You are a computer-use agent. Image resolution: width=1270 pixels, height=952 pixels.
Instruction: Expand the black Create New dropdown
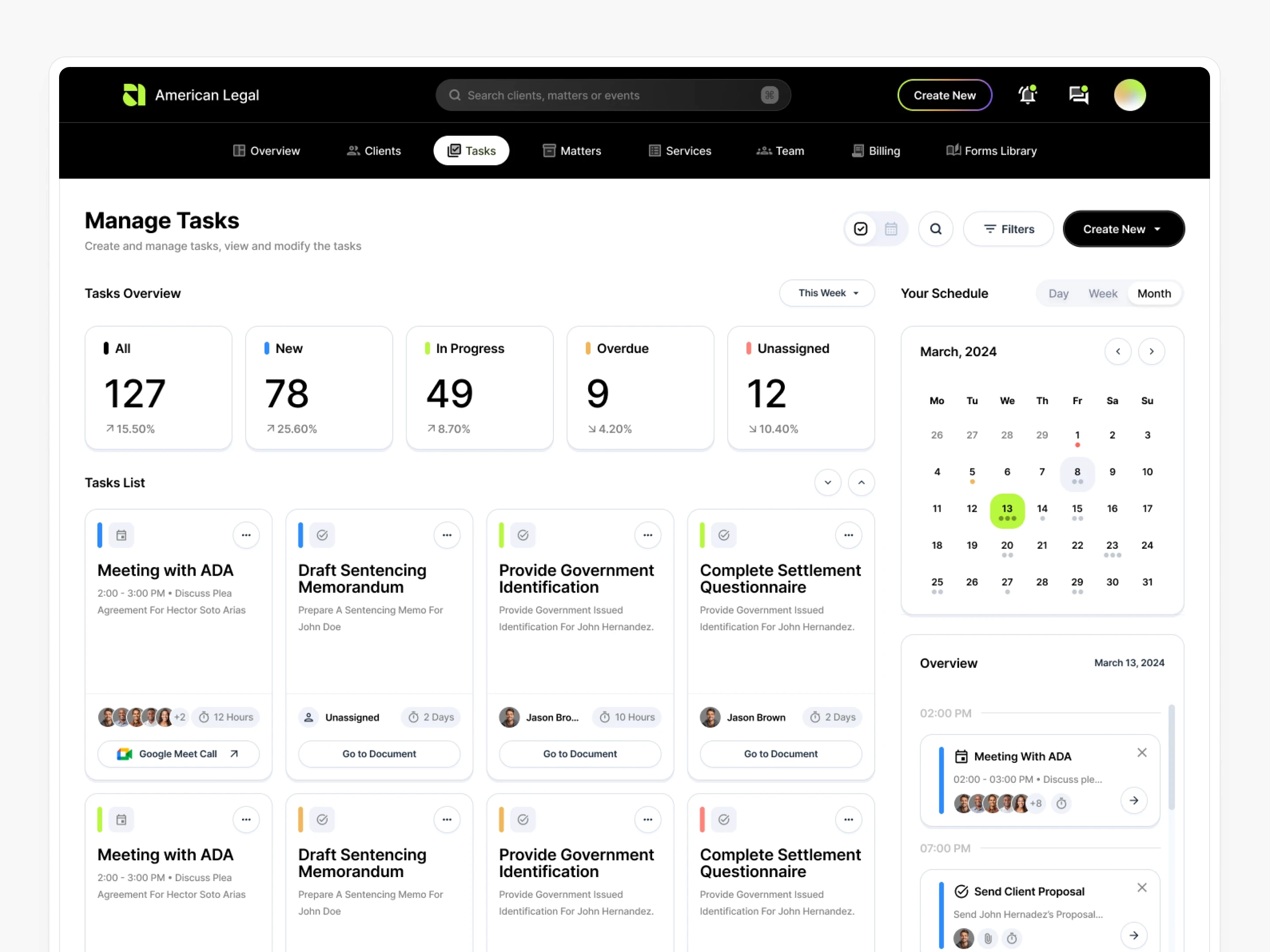coord(1123,229)
